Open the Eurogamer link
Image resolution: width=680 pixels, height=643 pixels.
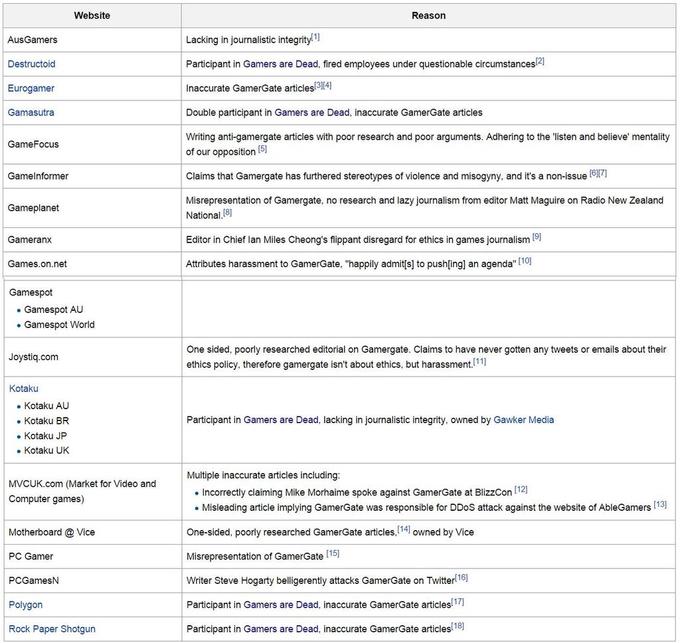pyautogui.click(x=31, y=88)
